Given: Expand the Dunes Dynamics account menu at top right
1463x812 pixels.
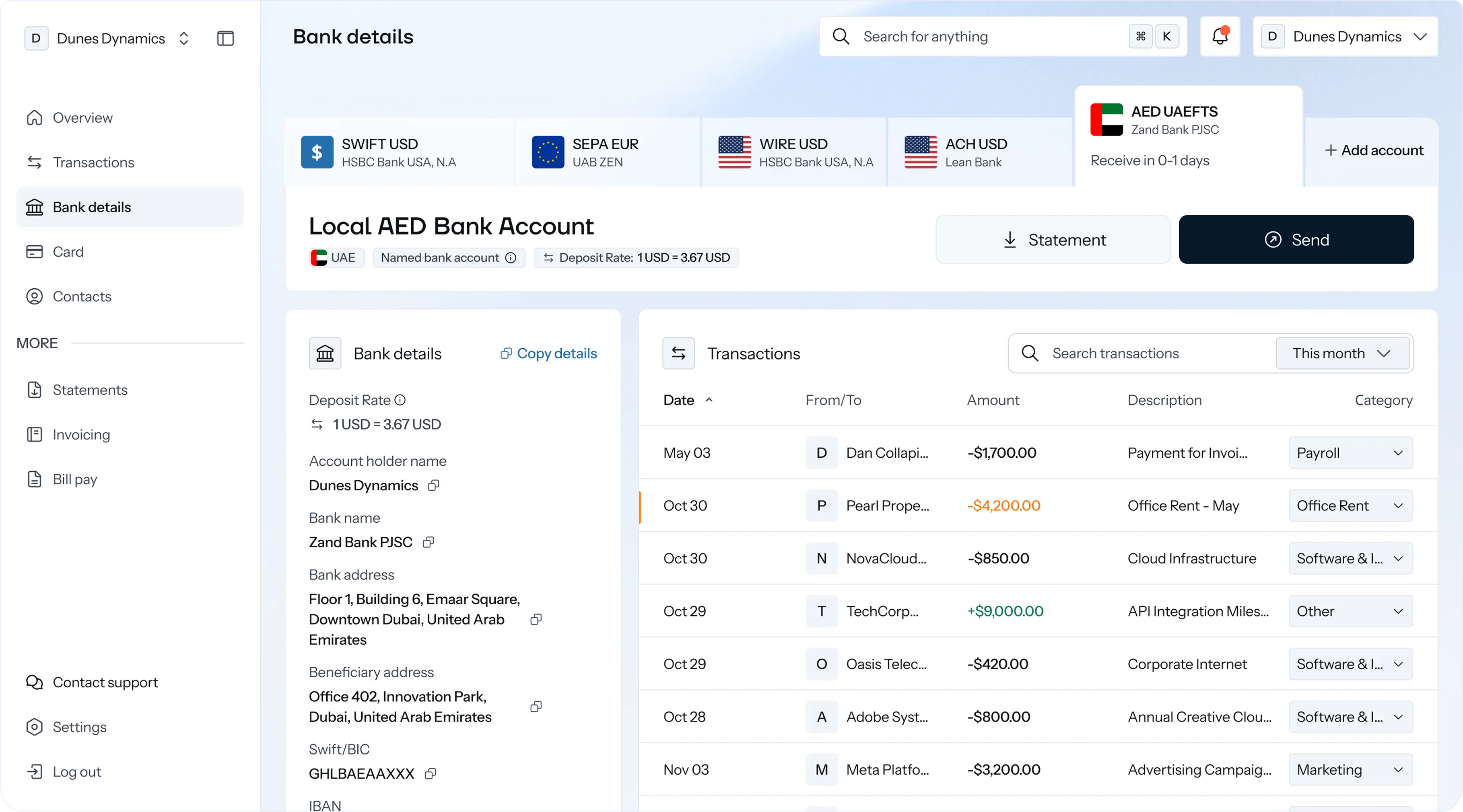Looking at the screenshot, I should (1345, 36).
